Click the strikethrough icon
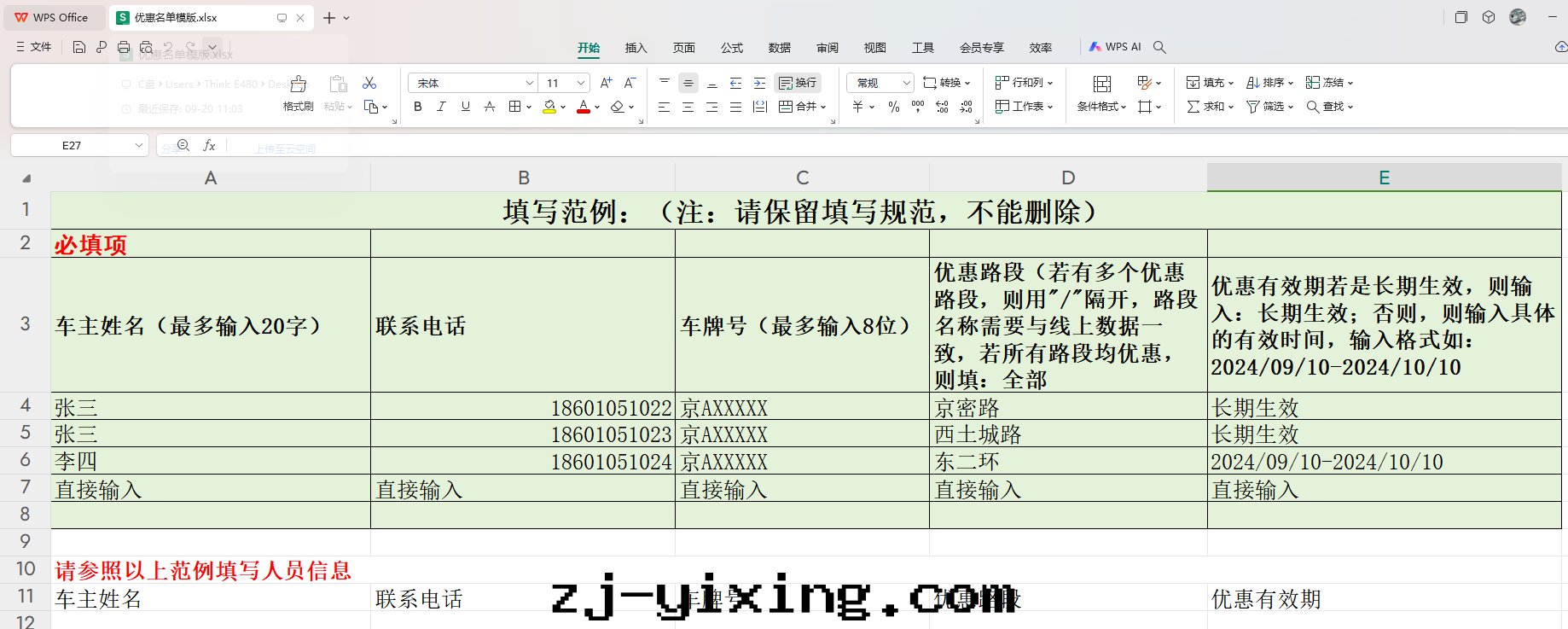Viewport: 1568px width, 629px height. coord(490,107)
